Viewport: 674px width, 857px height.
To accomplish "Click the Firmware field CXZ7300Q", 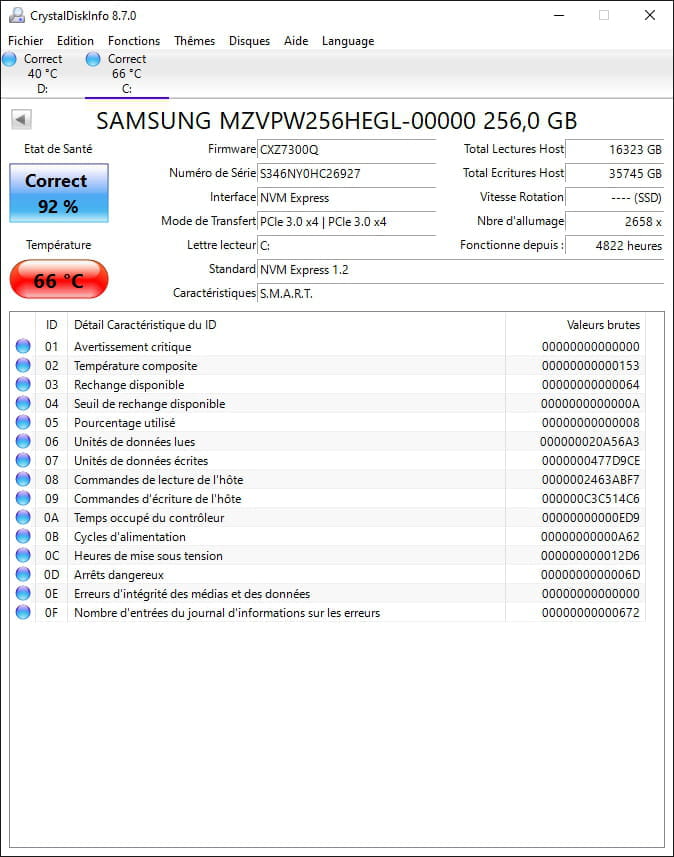I will (x=346, y=150).
